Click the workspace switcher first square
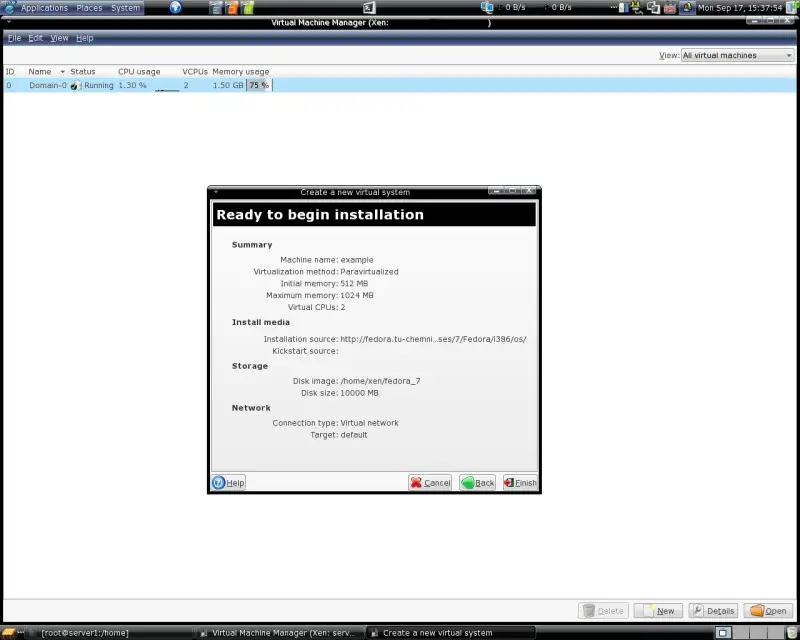 722,633
